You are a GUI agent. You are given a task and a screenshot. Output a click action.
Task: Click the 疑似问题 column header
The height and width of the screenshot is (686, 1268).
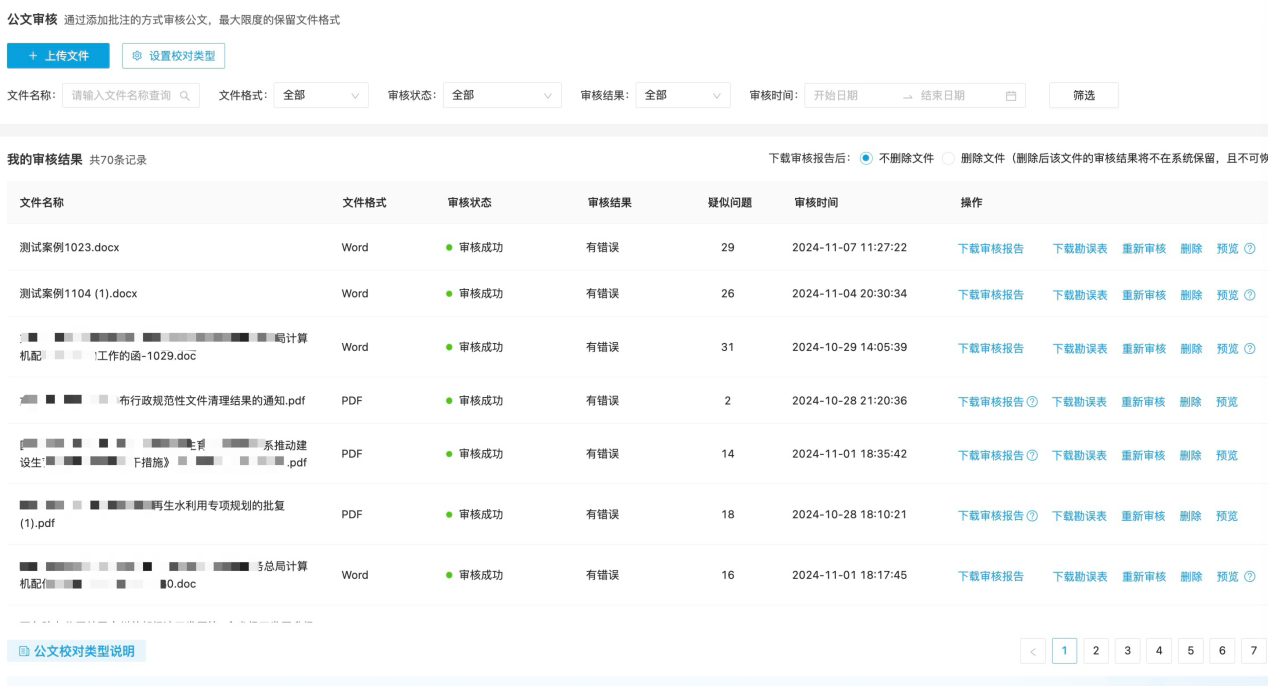point(730,202)
